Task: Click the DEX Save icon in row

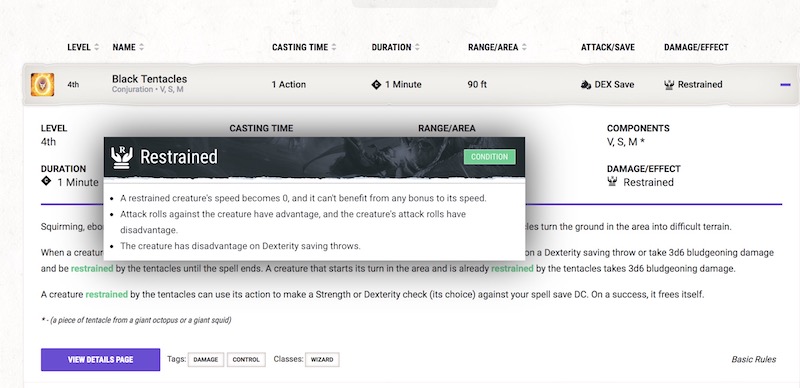Action: (586, 85)
